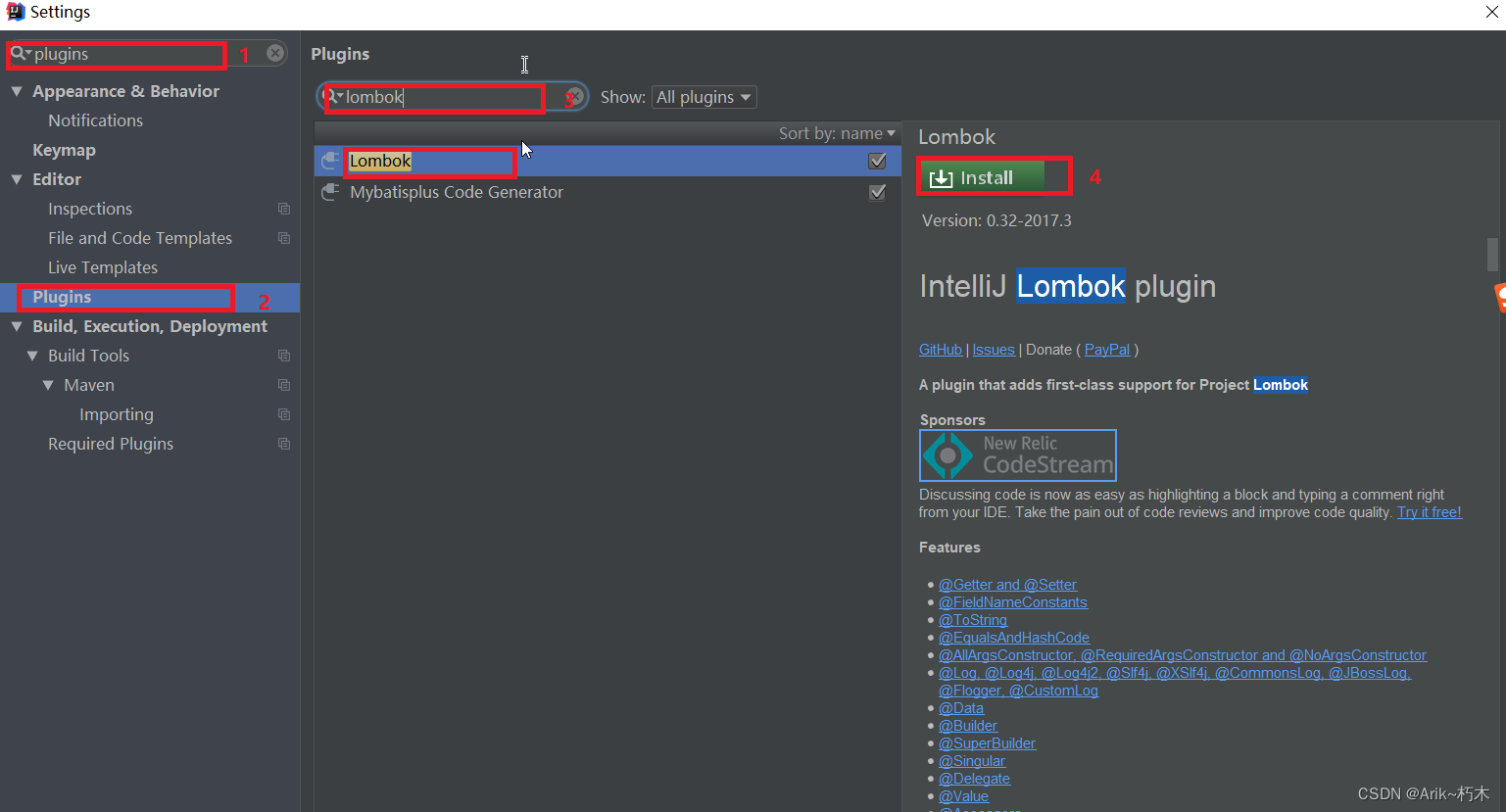Click project-level icon next to Importing
This screenshot has height=812, width=1506.
tap(284, 414)
